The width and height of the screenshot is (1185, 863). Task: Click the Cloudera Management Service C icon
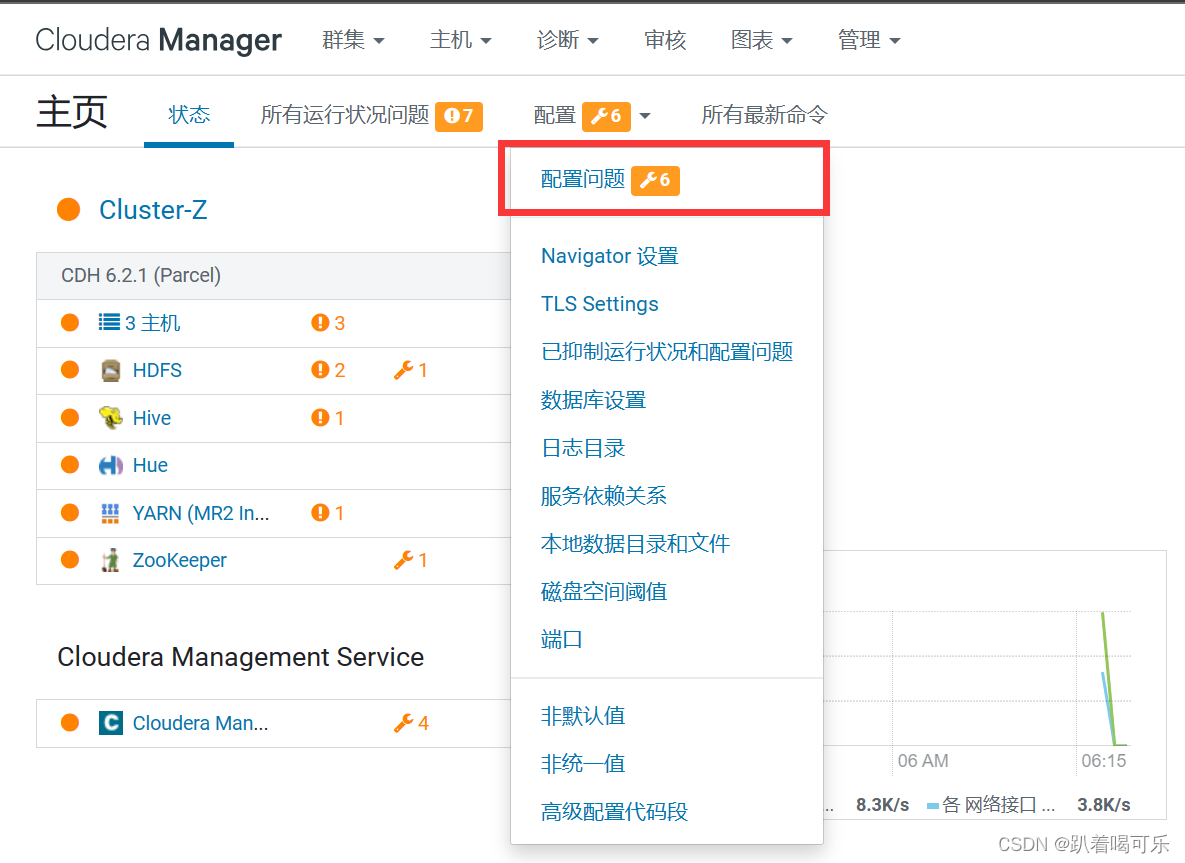tap(110, 723)
